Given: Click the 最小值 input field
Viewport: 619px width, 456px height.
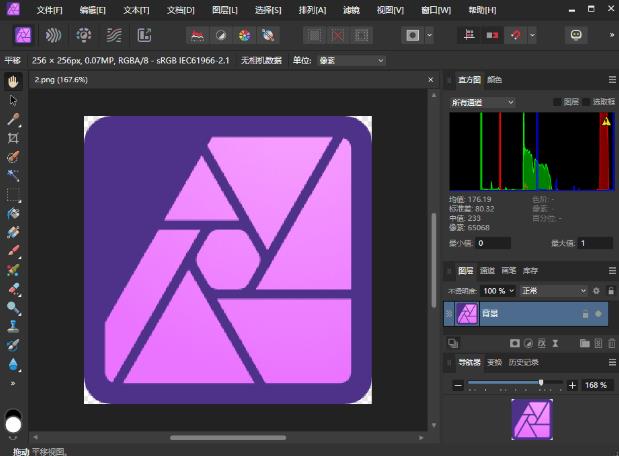Looking at the screenshot, I should (x=493, y=243).
